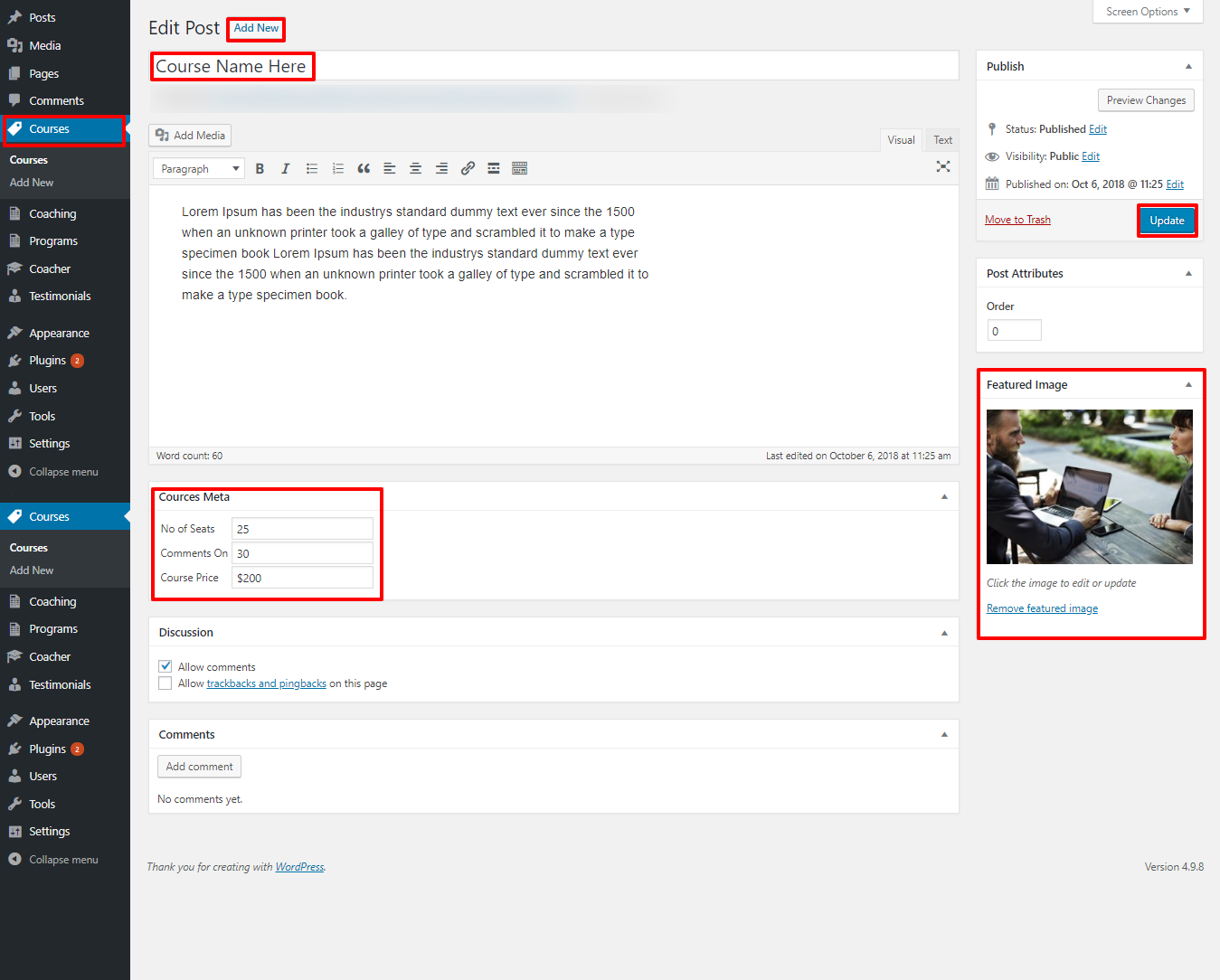Enable trackbacks and pingbacks checkbox
The width and height of the screenshot is (1220, 980).
coord(166,683)
